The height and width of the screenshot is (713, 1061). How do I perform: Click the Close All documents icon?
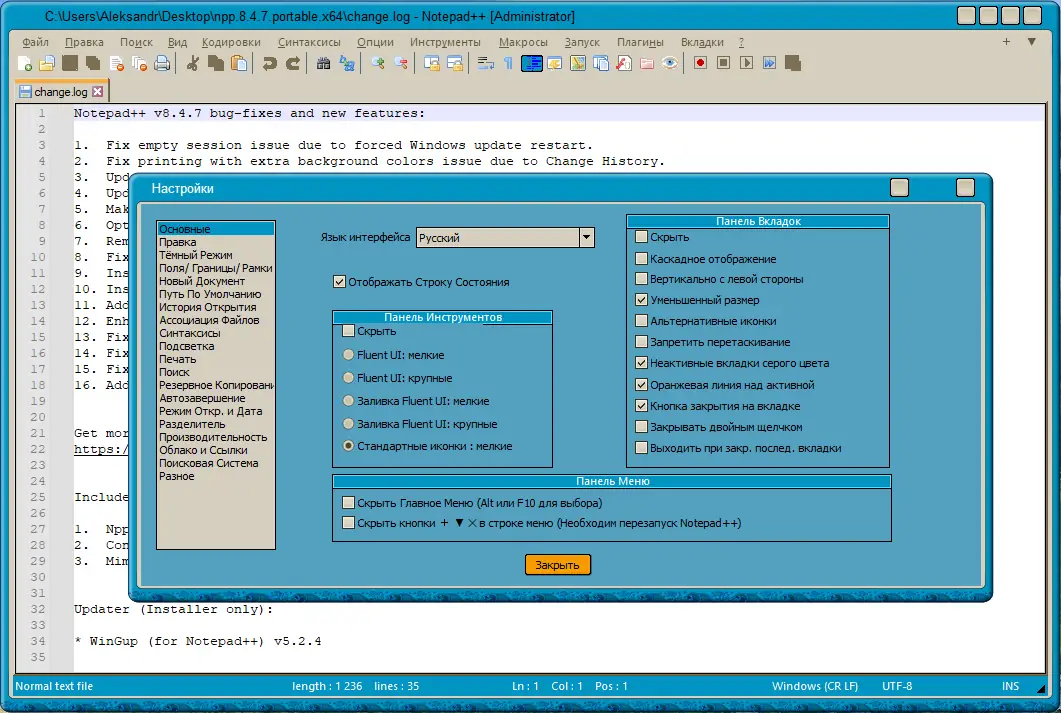coord(139,64)
